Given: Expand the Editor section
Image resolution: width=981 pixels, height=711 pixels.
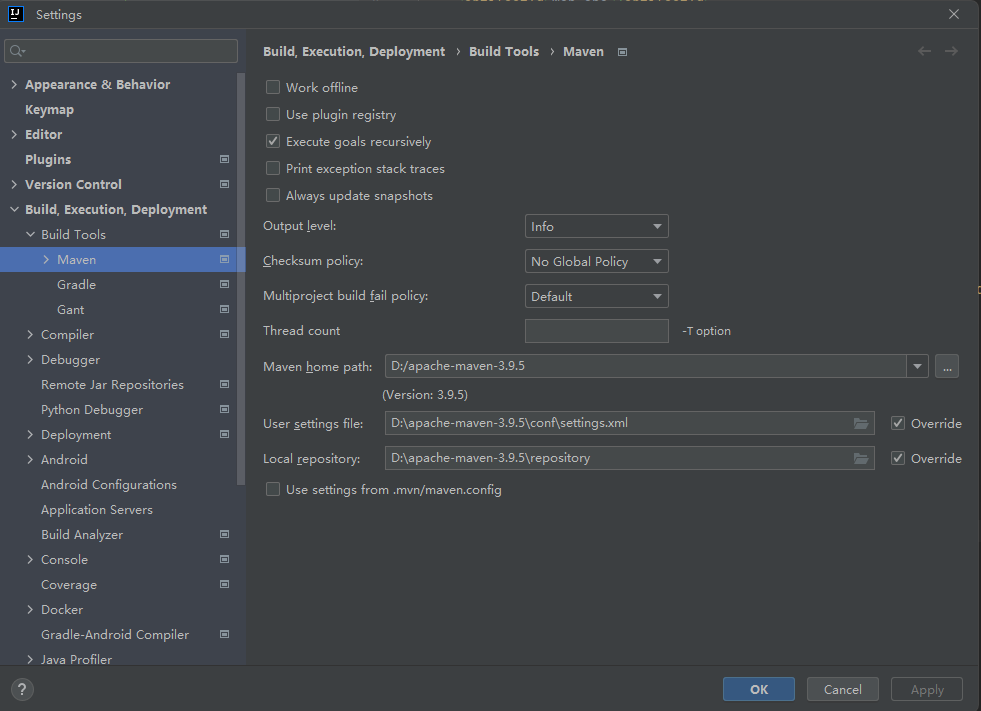Looking at the screenshot, I should 14,135.
